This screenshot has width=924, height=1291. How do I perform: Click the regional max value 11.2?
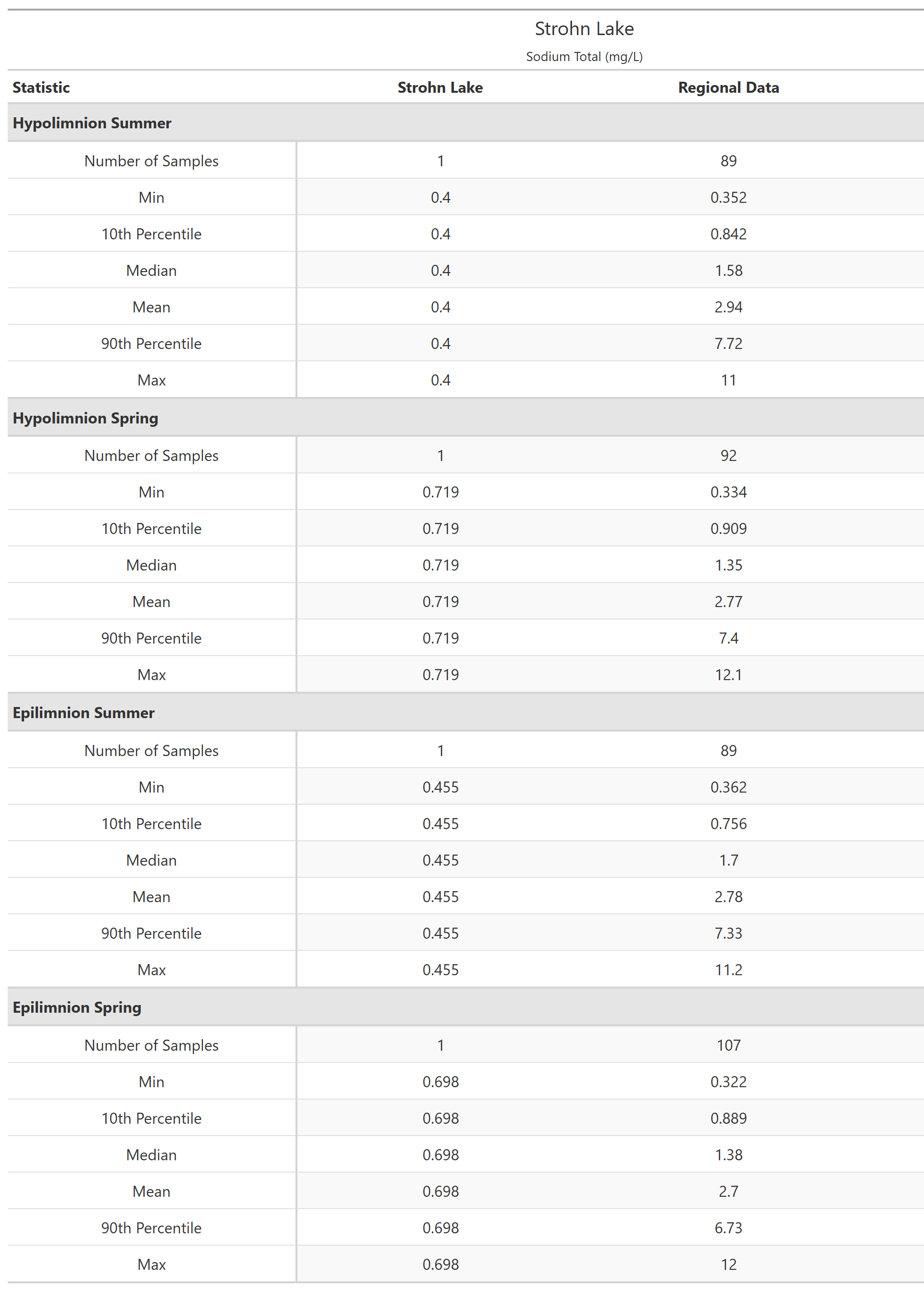(x=728, y=969)
